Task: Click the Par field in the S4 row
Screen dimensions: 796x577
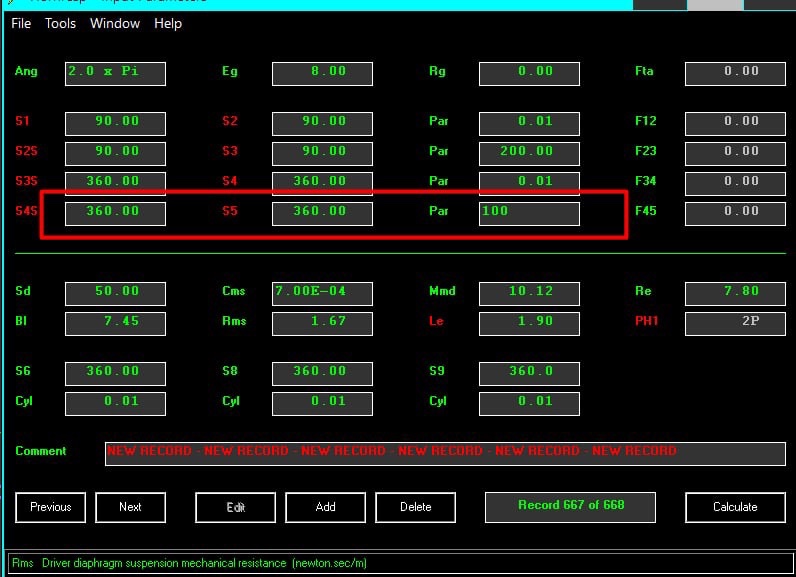Action: [x=529, y=184]
